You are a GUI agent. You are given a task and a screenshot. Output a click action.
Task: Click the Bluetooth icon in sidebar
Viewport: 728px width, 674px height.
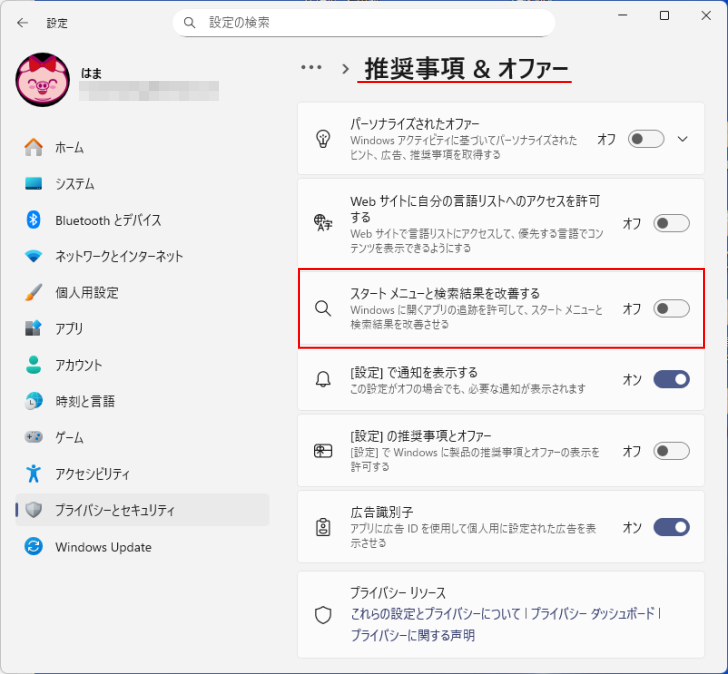point(33,220)
